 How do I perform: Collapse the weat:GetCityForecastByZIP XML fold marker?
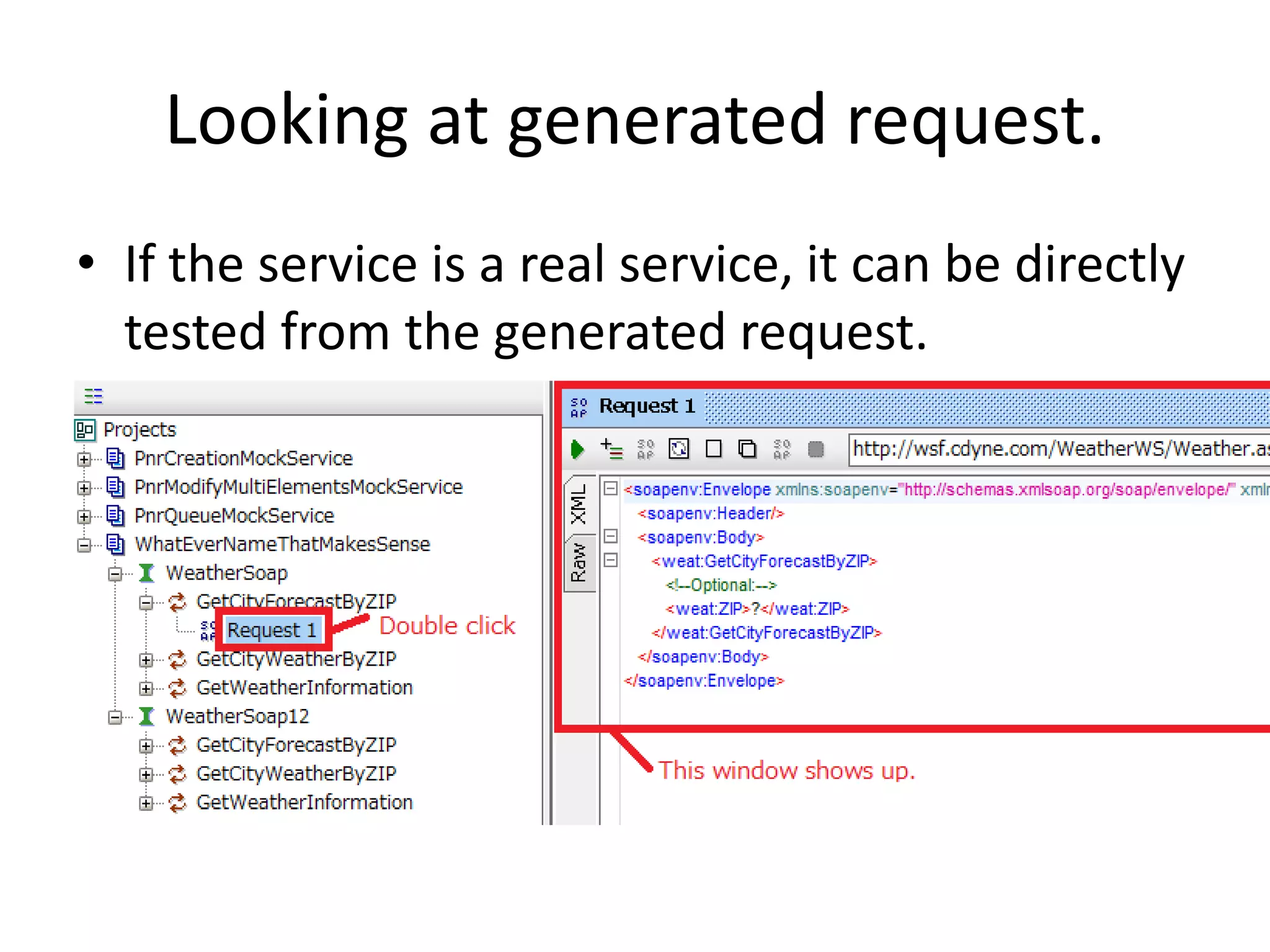coord(611,560)
